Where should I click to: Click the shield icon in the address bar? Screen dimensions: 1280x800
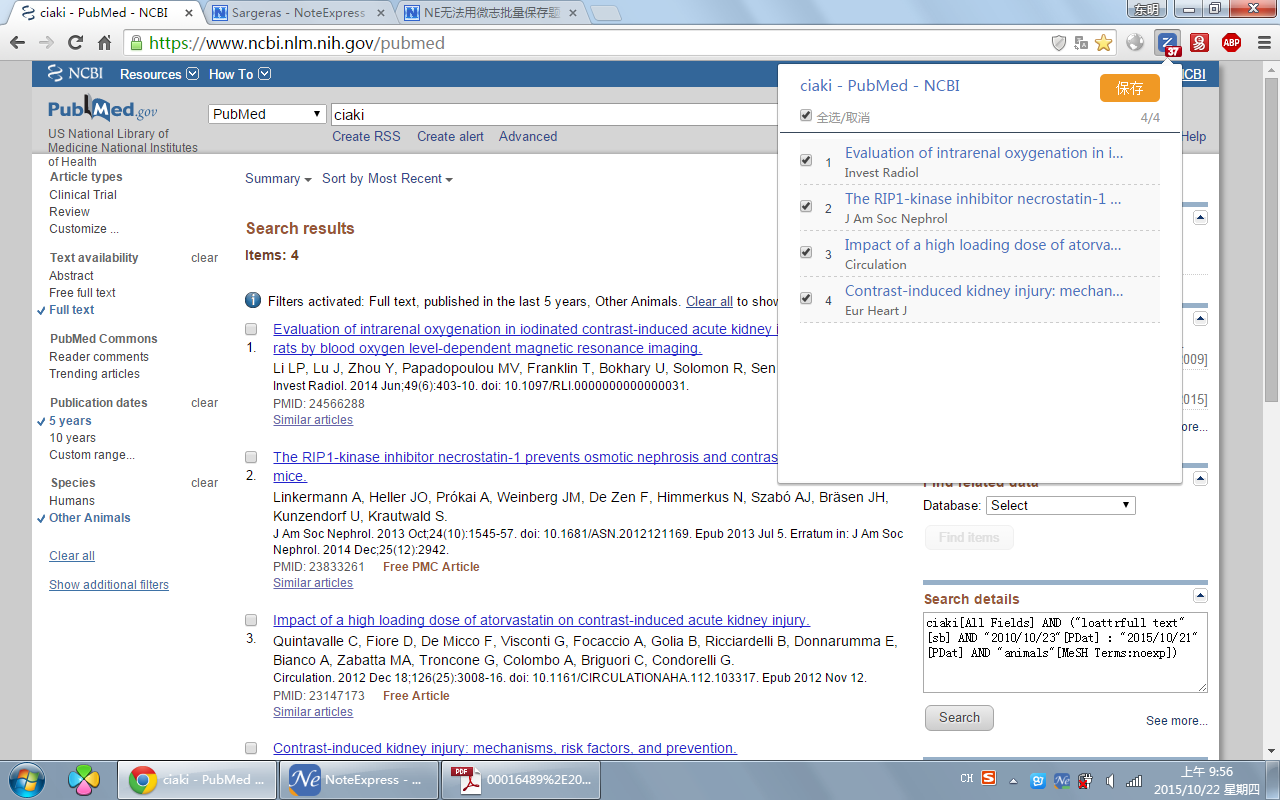tap(1059, 43)
